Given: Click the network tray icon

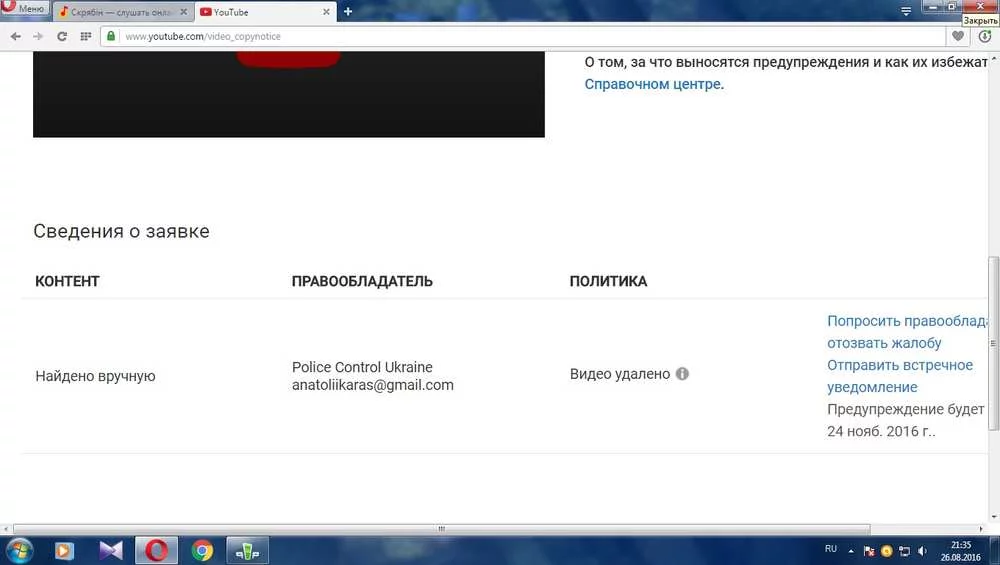Looking at the screenshot, I should [904, 550].
